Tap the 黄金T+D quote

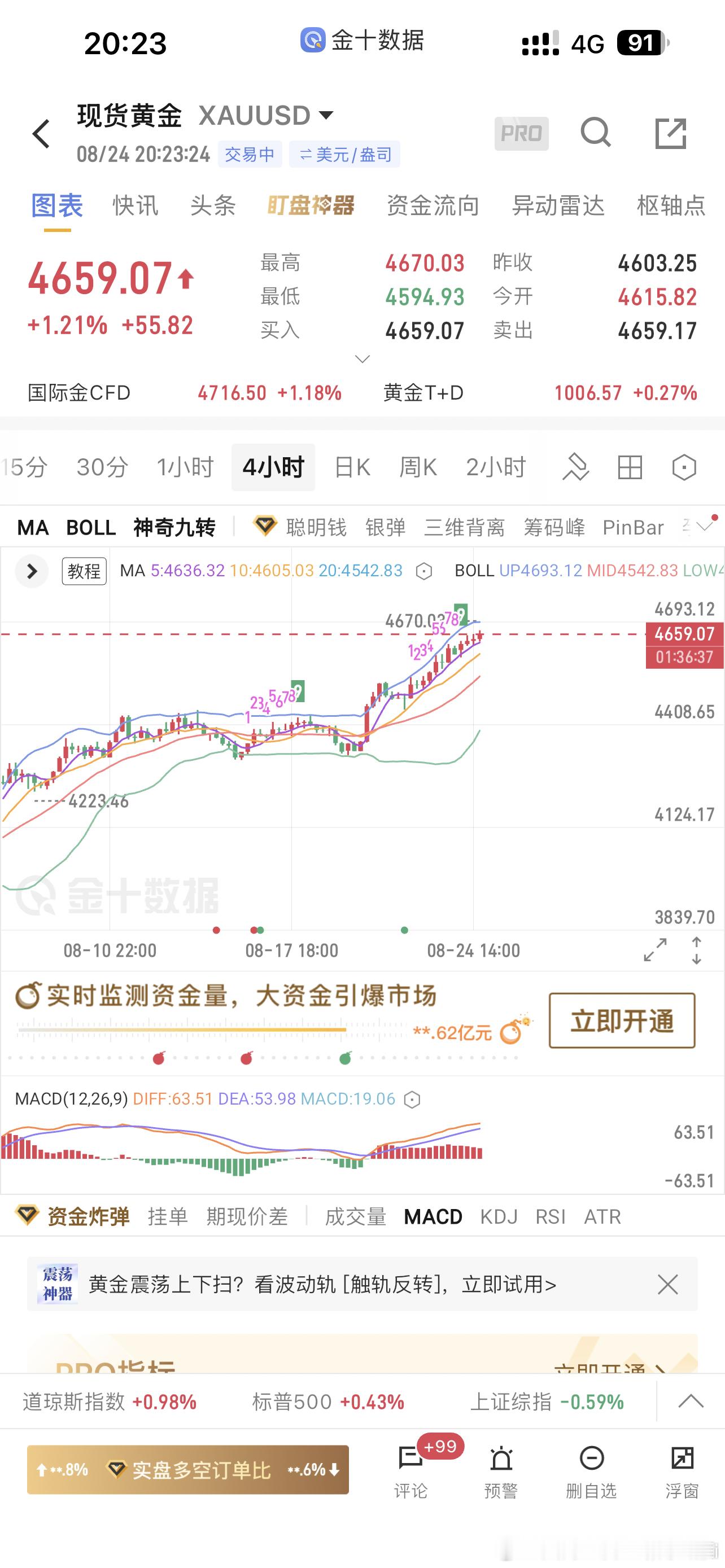(540, 393)
